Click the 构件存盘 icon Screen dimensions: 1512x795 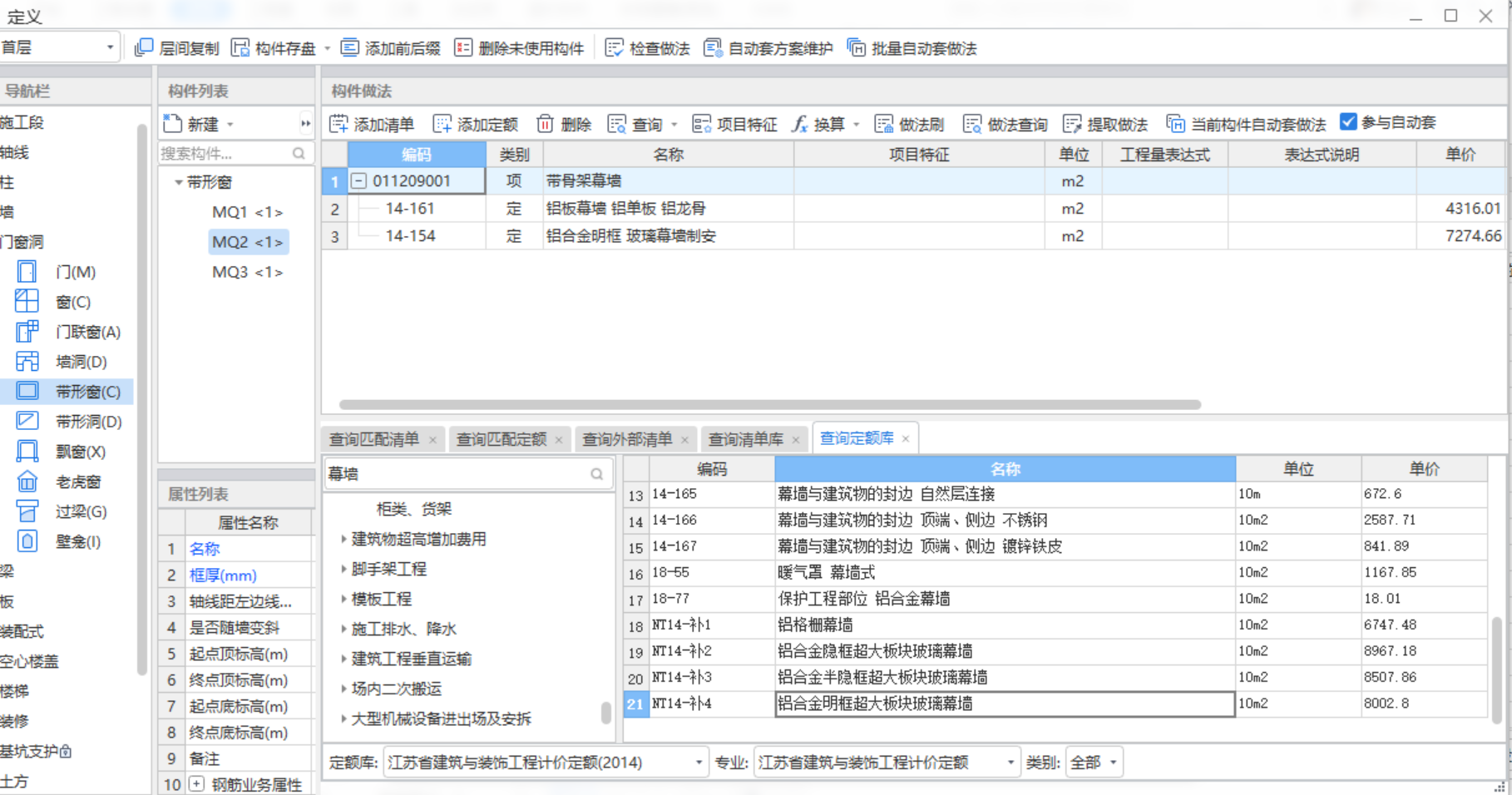coord(240,48)
